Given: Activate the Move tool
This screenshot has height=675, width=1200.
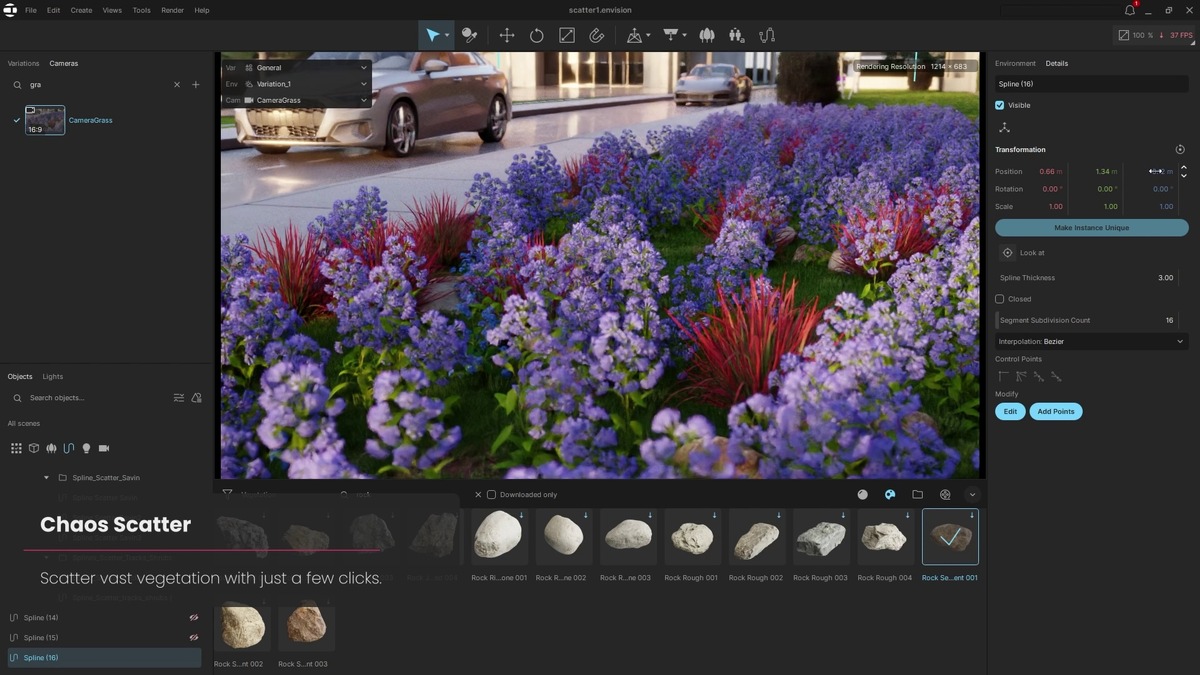Looking at the screenshot, I should [x=506, y=35].
